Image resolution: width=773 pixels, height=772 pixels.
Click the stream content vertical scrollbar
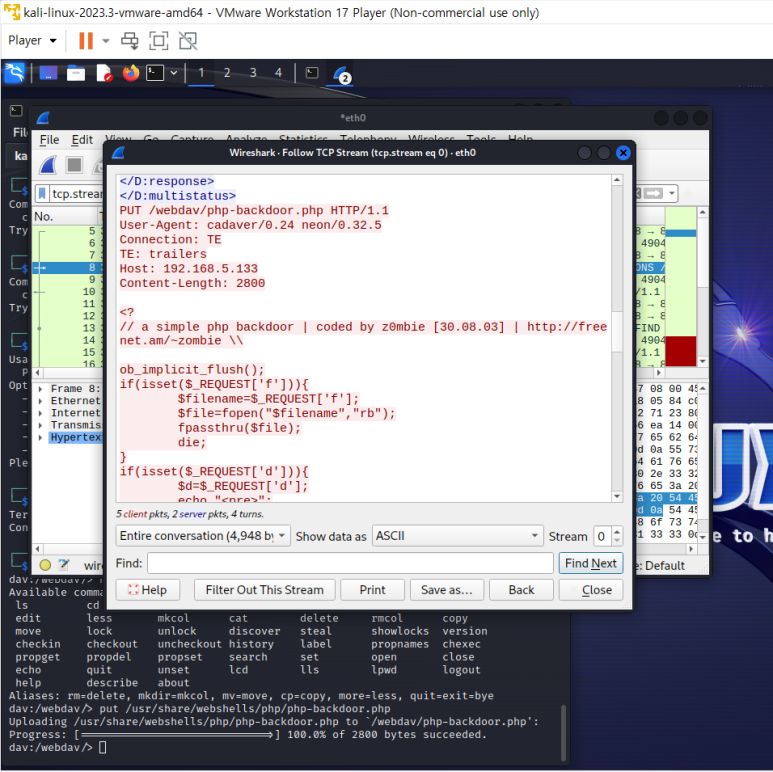point(617,331)
